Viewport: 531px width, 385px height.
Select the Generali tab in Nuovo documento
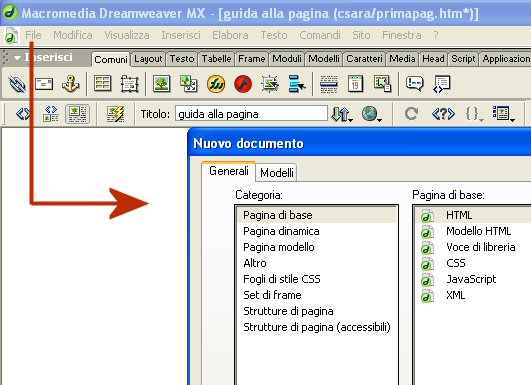coord(229,171)
